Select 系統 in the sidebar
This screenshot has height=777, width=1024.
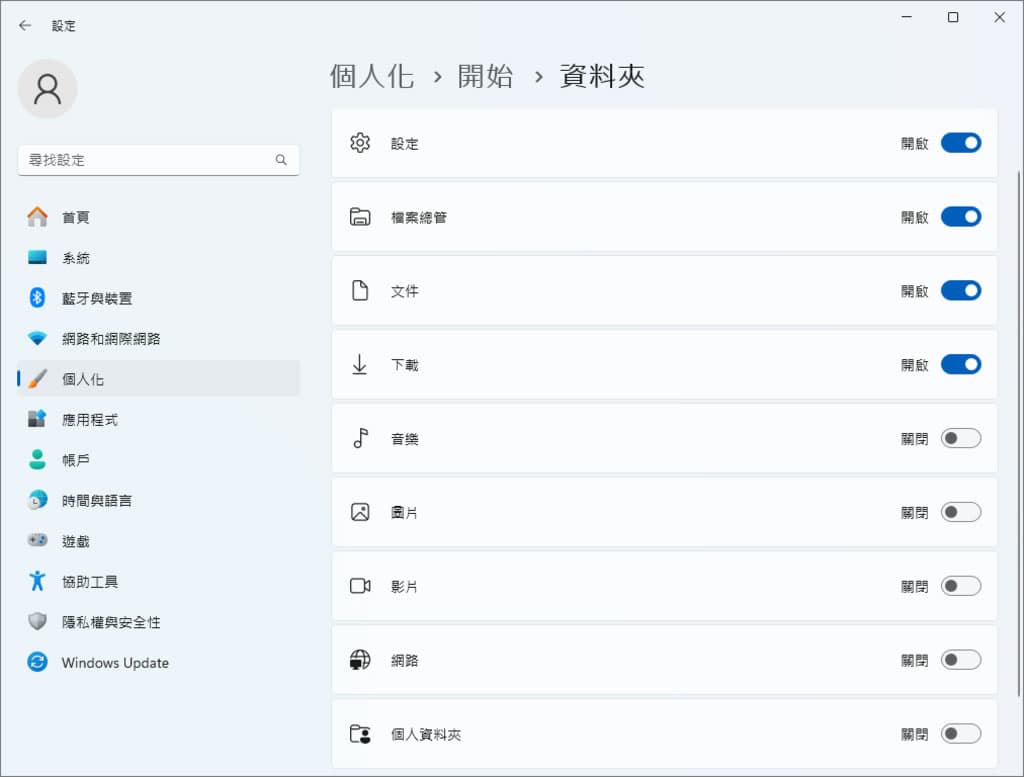click(158, 257)
